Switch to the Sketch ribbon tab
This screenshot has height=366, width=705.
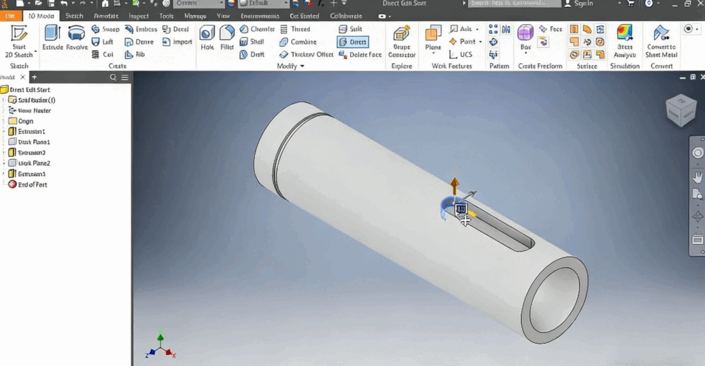coord(74,16)
